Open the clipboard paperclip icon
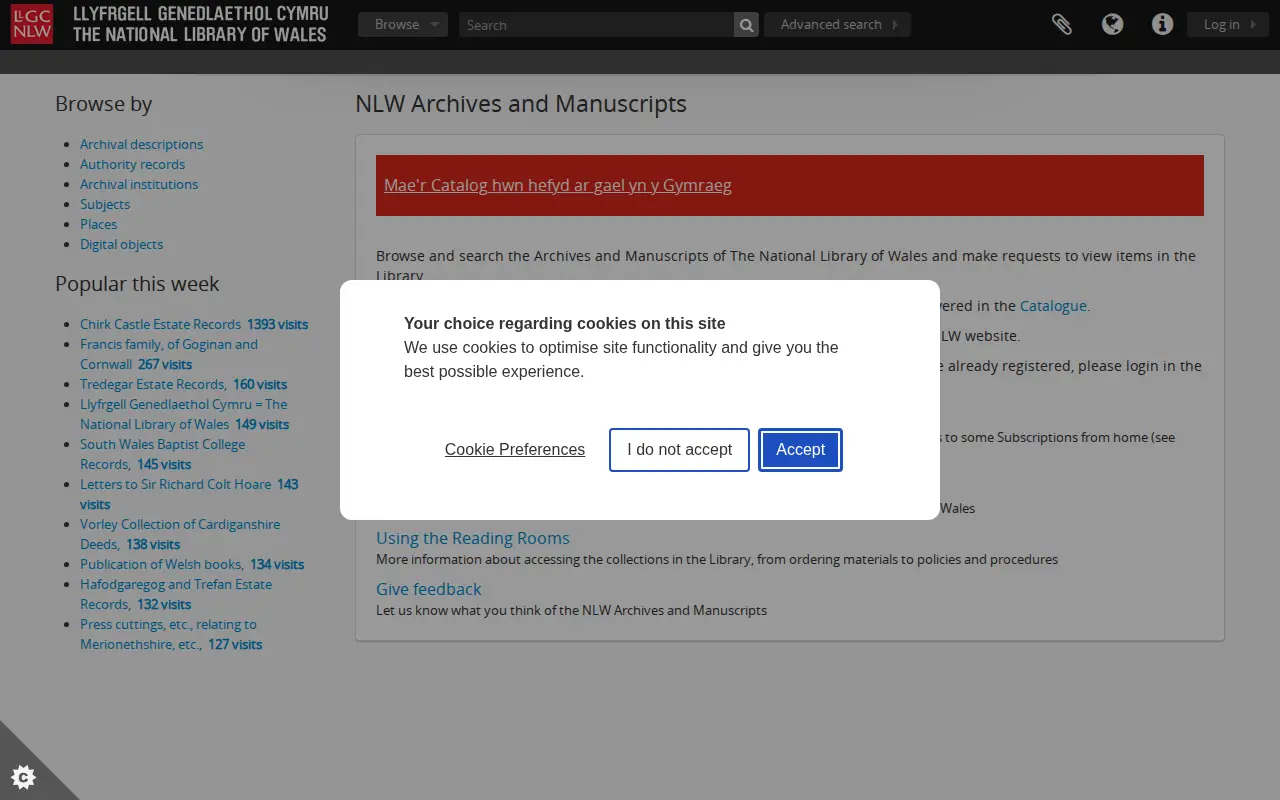 pos(1062,25)
